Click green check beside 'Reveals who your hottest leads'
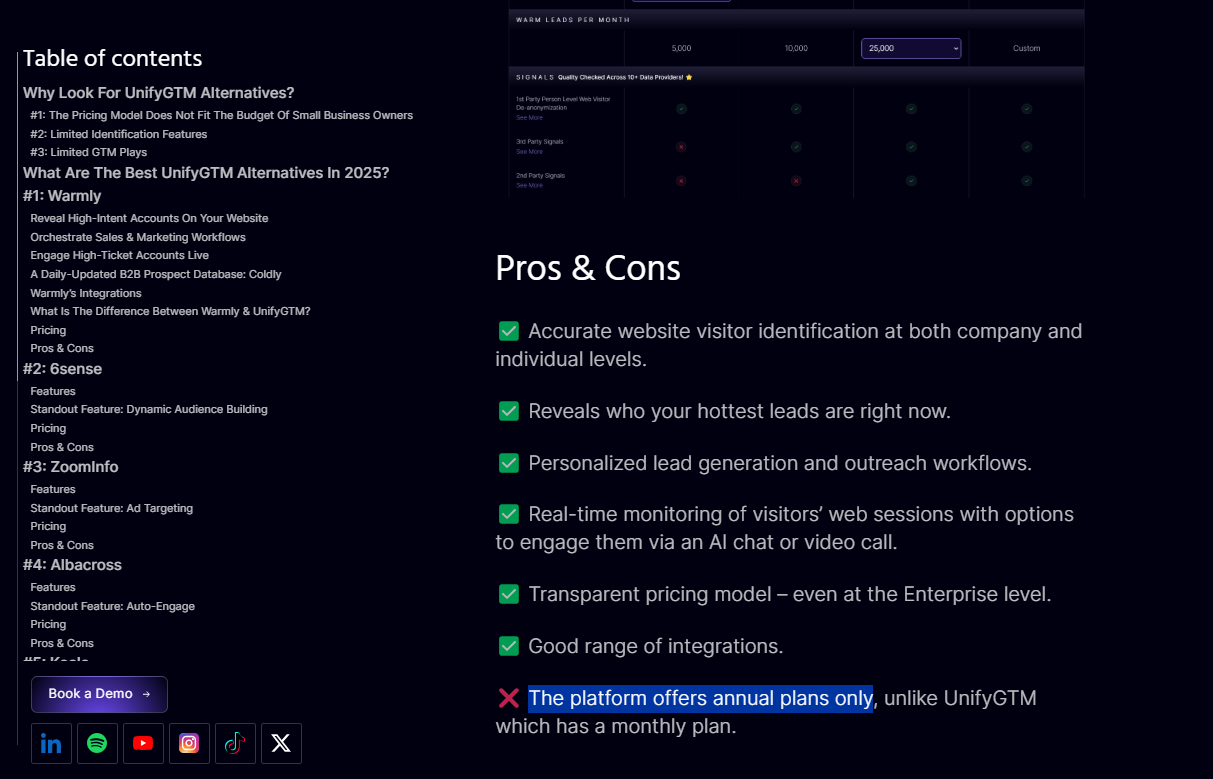 coord(509,411)
